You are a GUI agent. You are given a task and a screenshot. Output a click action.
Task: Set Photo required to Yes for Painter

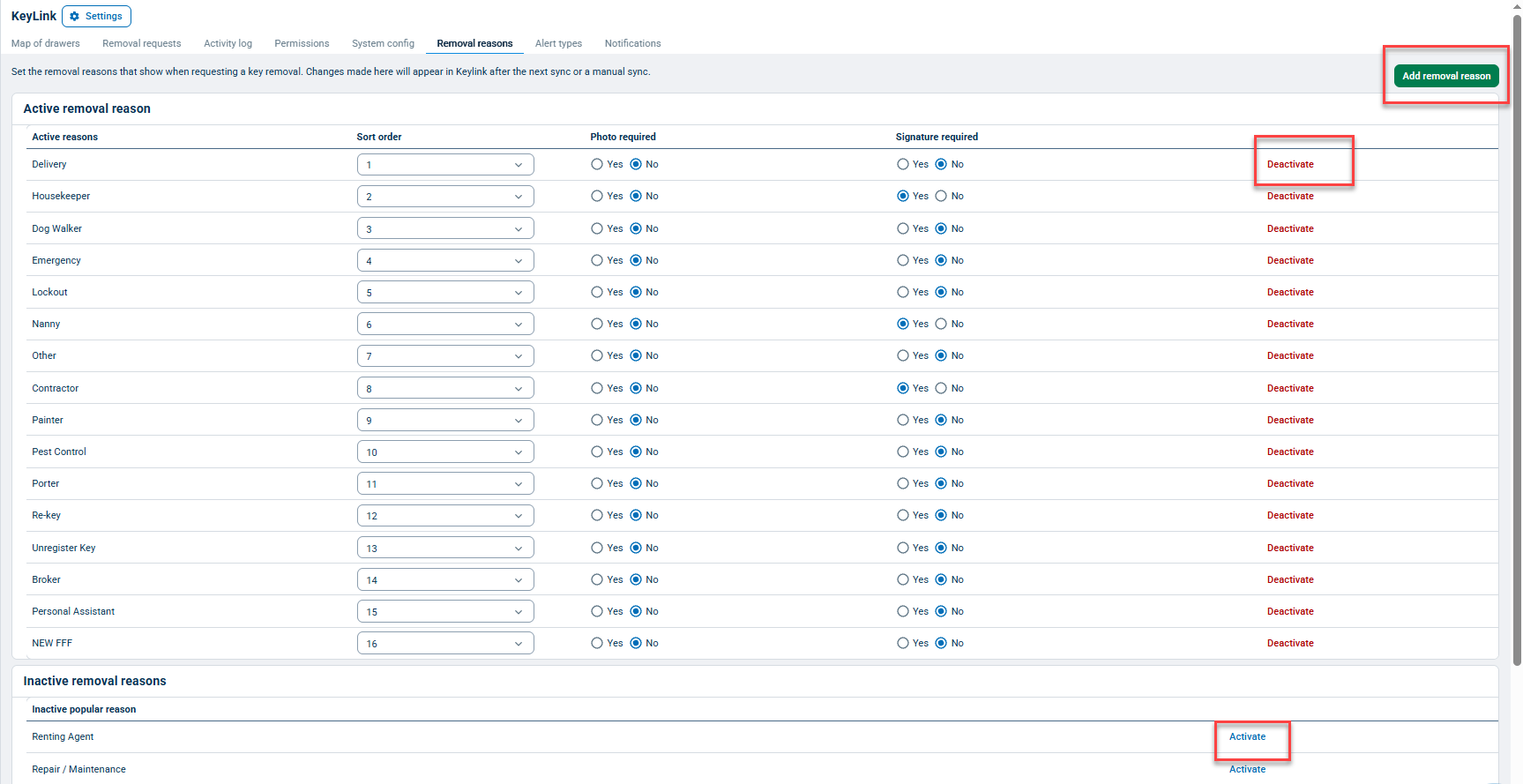tap(597, 420)
